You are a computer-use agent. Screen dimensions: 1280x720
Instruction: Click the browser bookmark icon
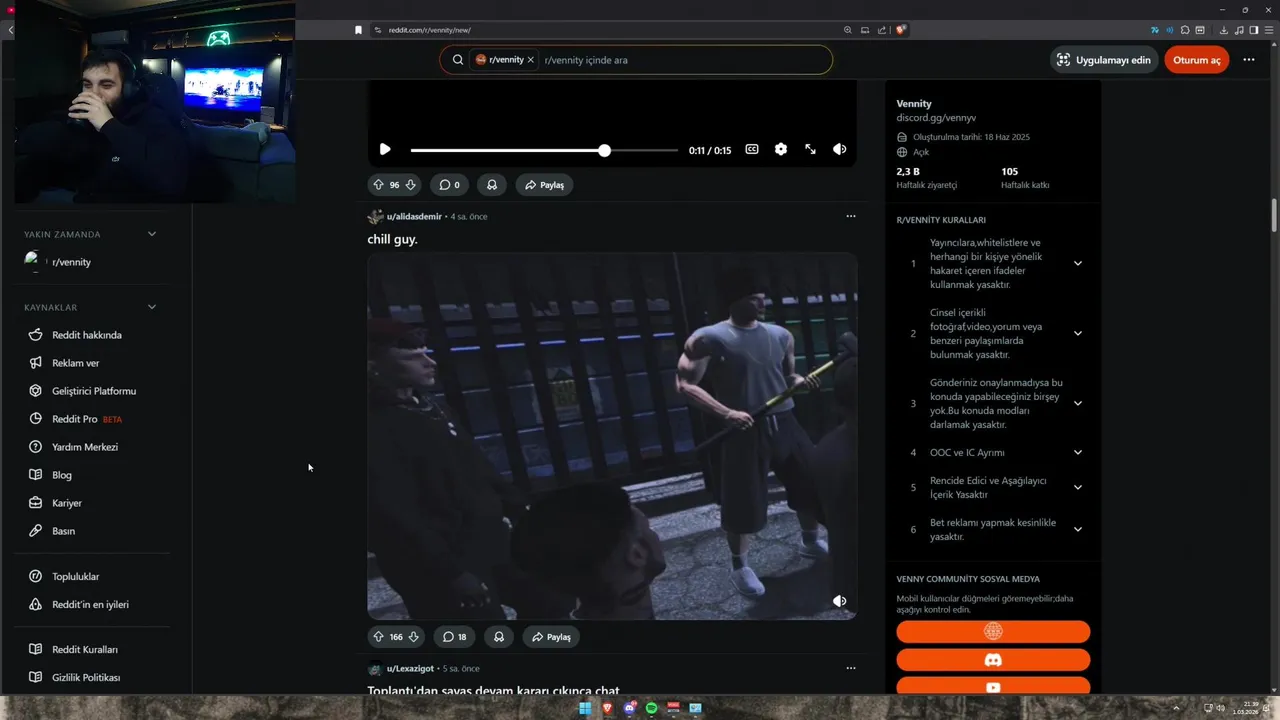(x=359, y=30)
